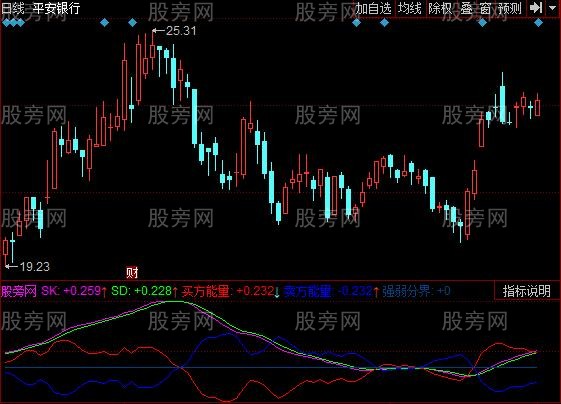This screenshot has width=561, height=404.
Task: Open the 预测 prediction feature
Action: [x=510, y=8]
